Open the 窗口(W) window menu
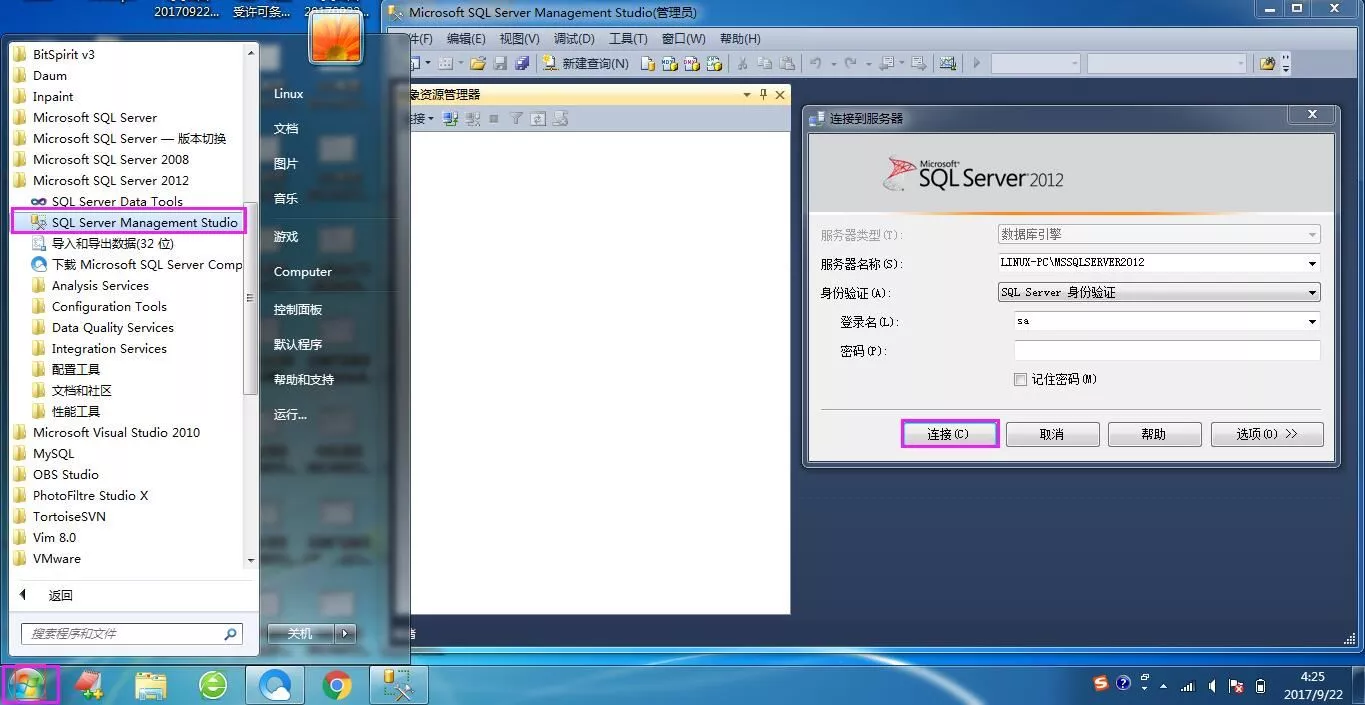The image size is (1365, 705). pyautogui.click(x=684, y=39)
